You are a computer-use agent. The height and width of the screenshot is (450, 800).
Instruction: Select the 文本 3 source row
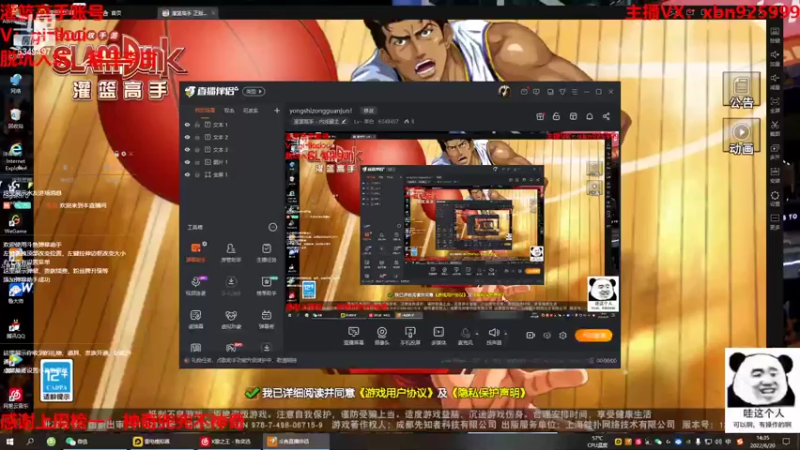pyautogui.click(x=232, y=149)
